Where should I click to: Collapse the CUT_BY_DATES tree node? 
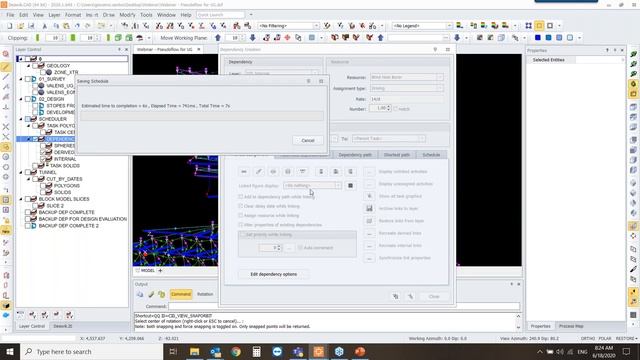coord(29,179)
